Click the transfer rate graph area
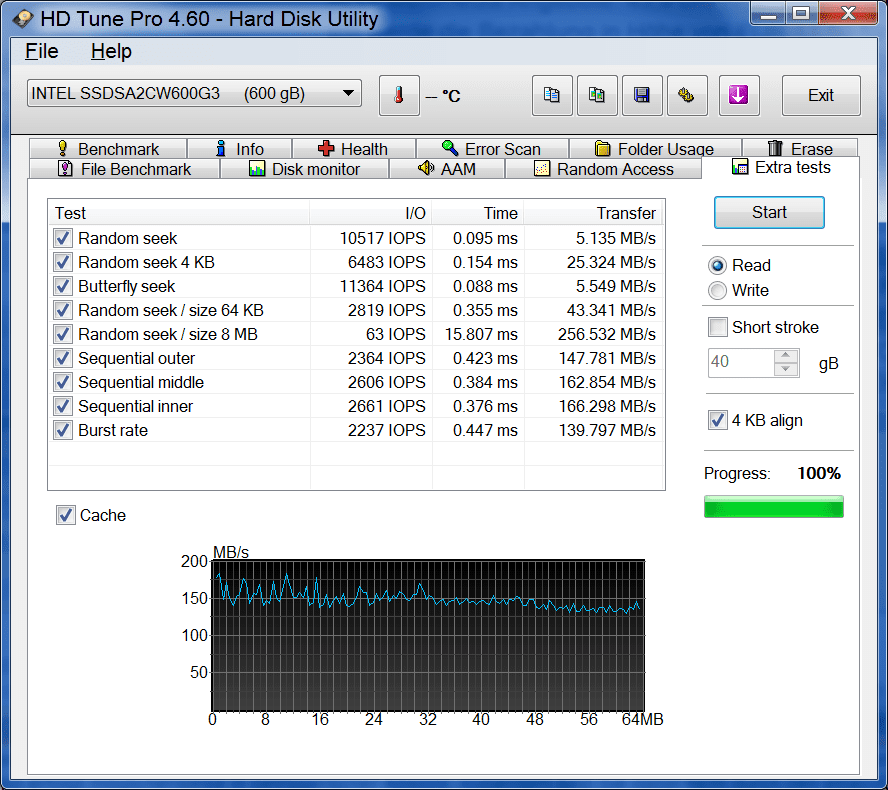This screenshot has width=888, height=790. coord(428,635)
